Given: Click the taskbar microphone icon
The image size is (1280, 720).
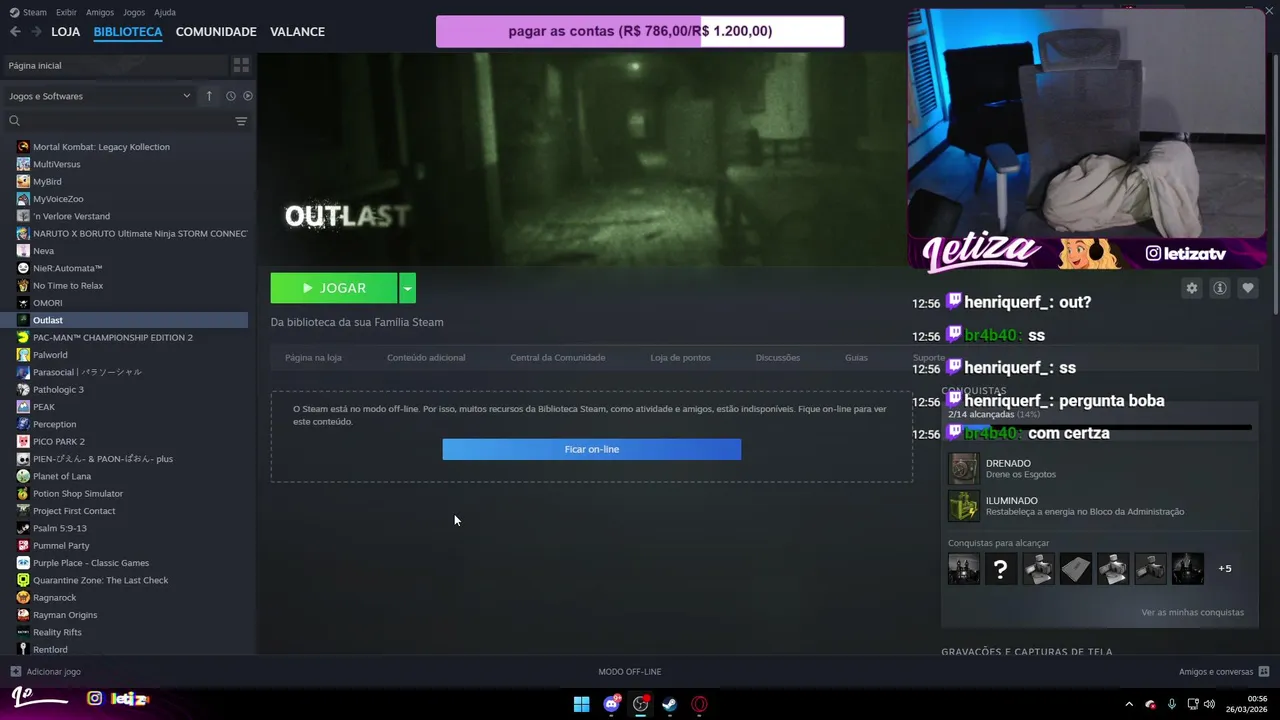Looking at the screenshot, I should (1172, 704).
